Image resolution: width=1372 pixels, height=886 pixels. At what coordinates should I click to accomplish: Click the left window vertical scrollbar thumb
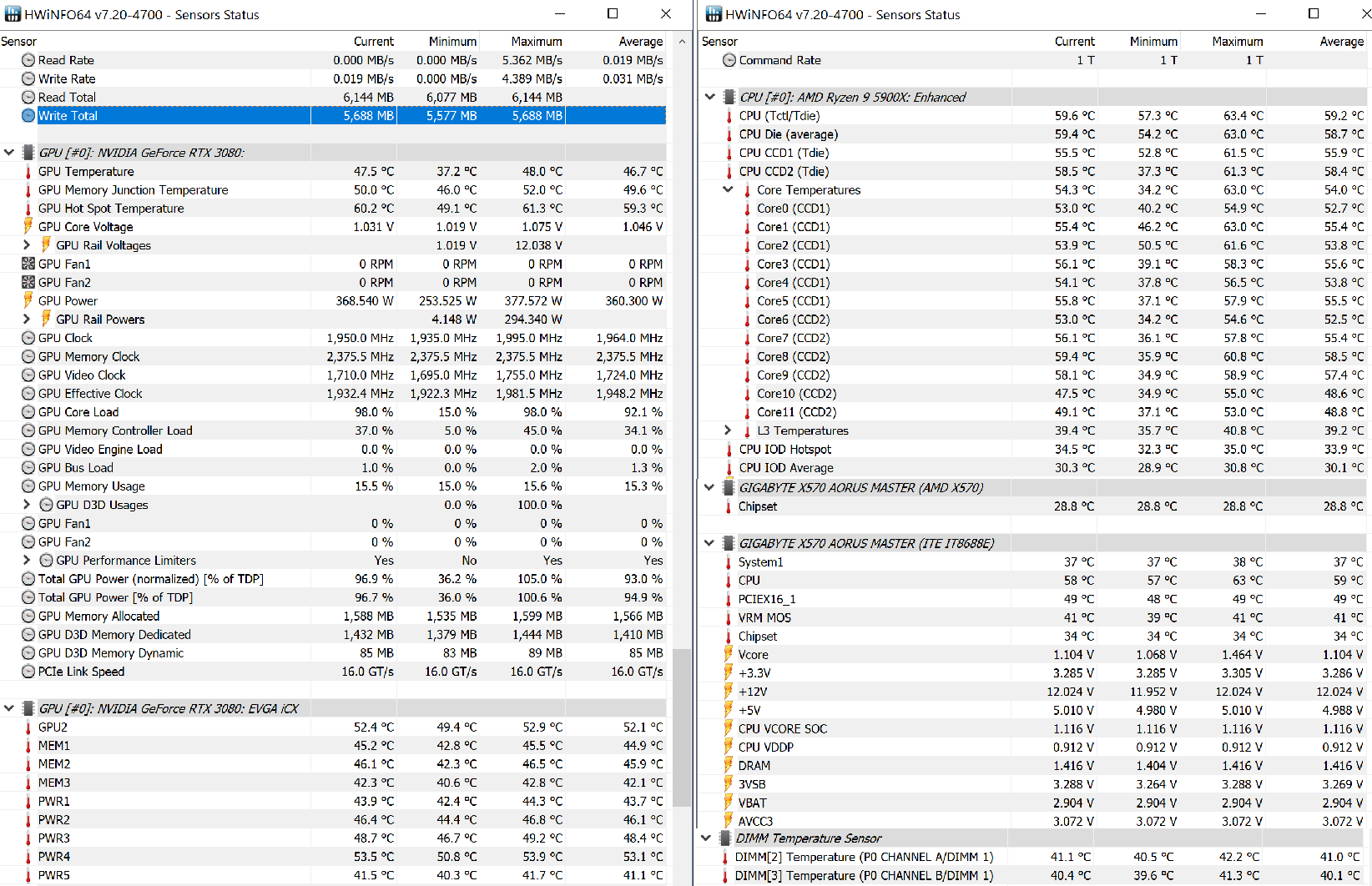(x=683, y=727)
